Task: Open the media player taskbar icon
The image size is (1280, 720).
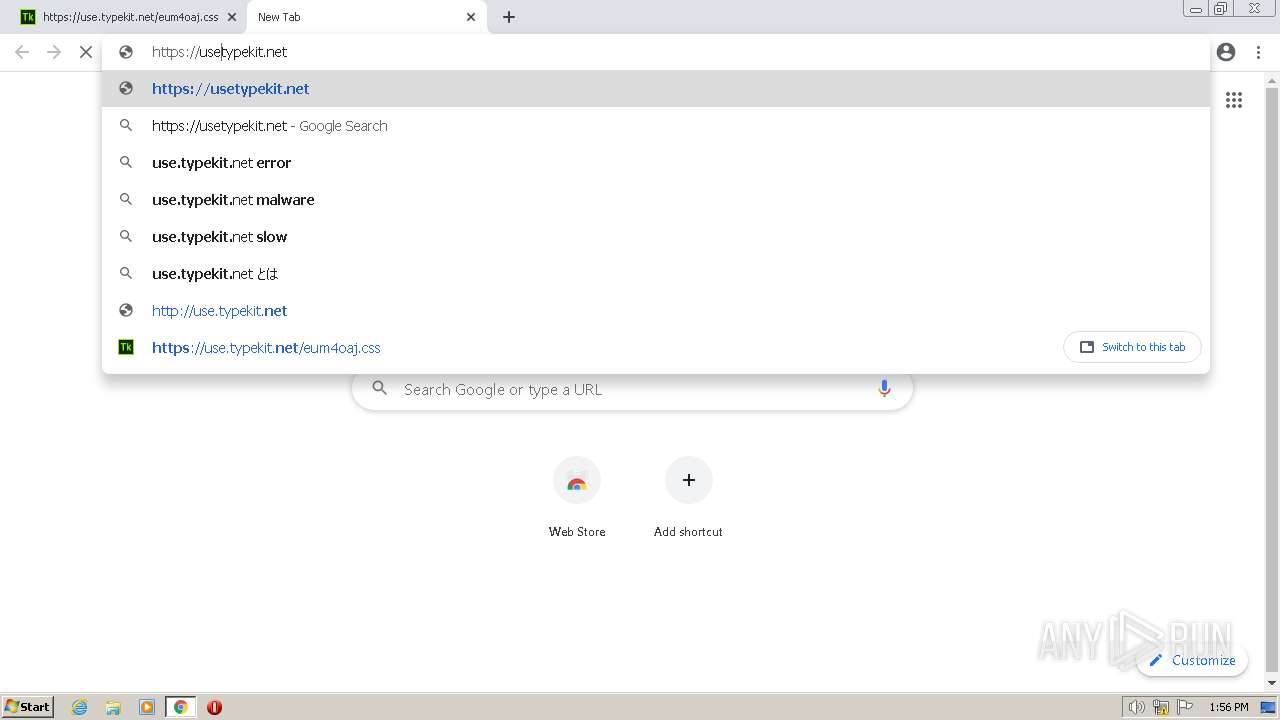Action: [147, 707]
